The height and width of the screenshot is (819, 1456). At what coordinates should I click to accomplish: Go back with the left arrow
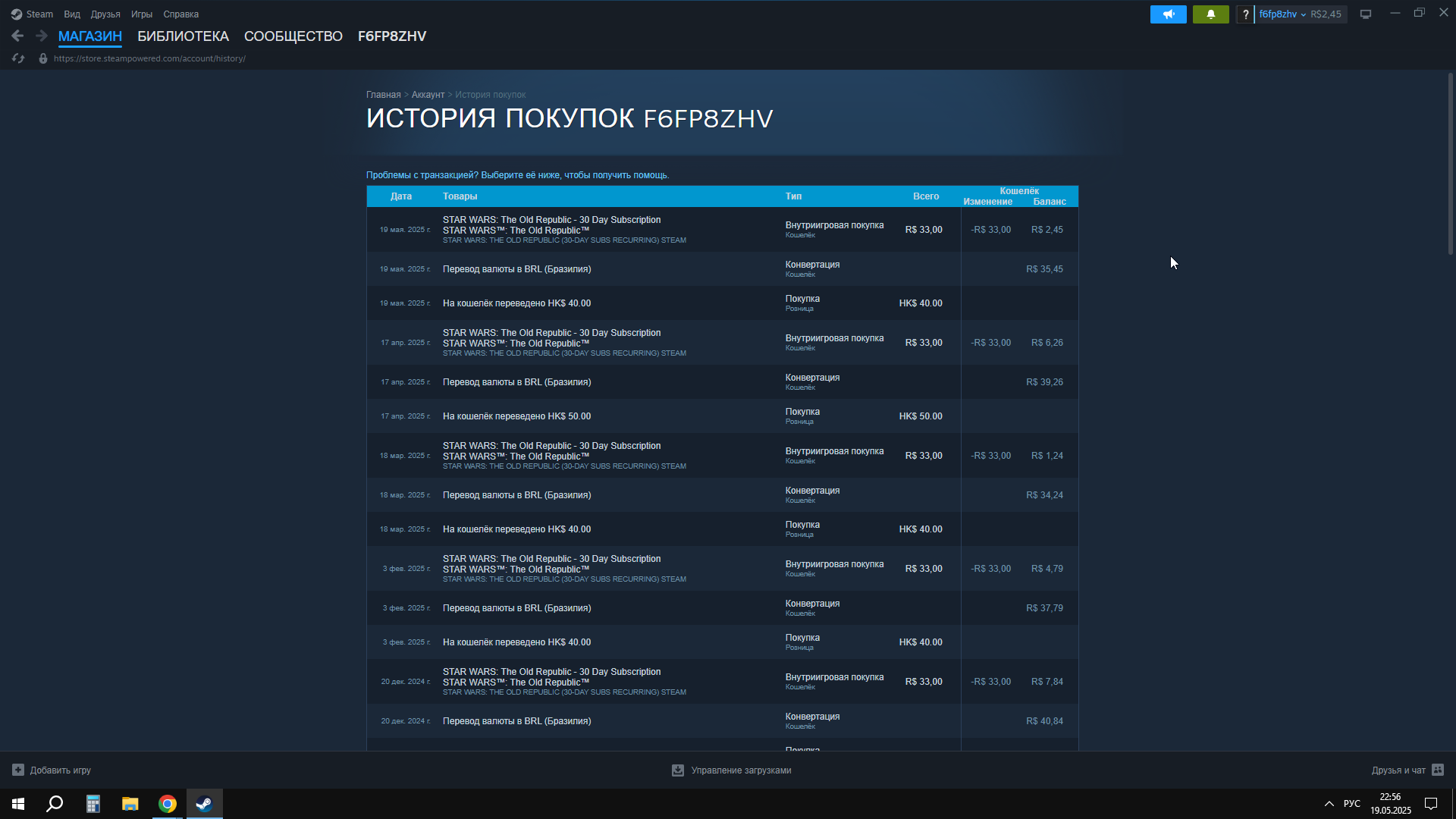click(x=17, y=36)
